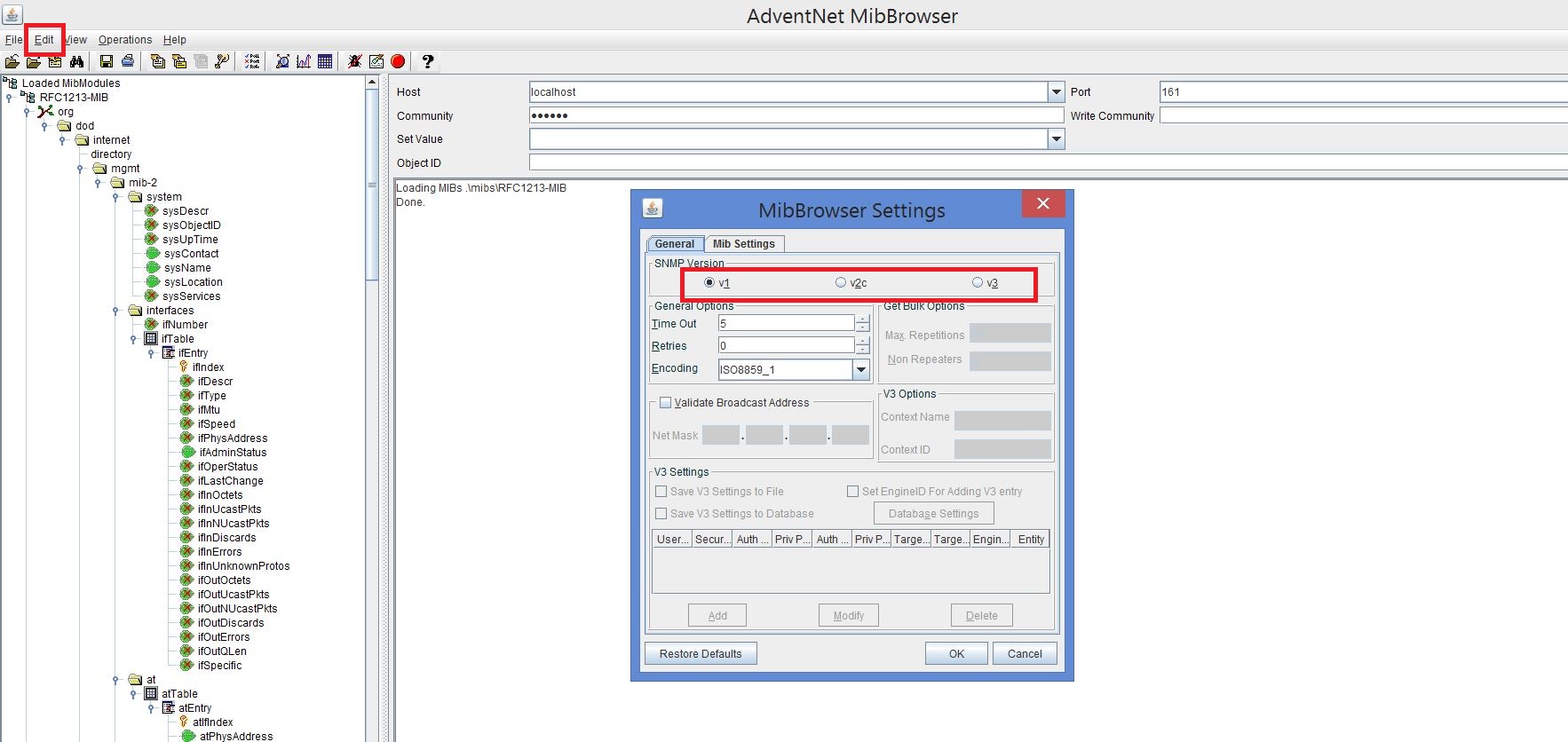Toggle Save V3 Settings to File checkbox
The image size is (1568, 742).
(x=661, y=492)
